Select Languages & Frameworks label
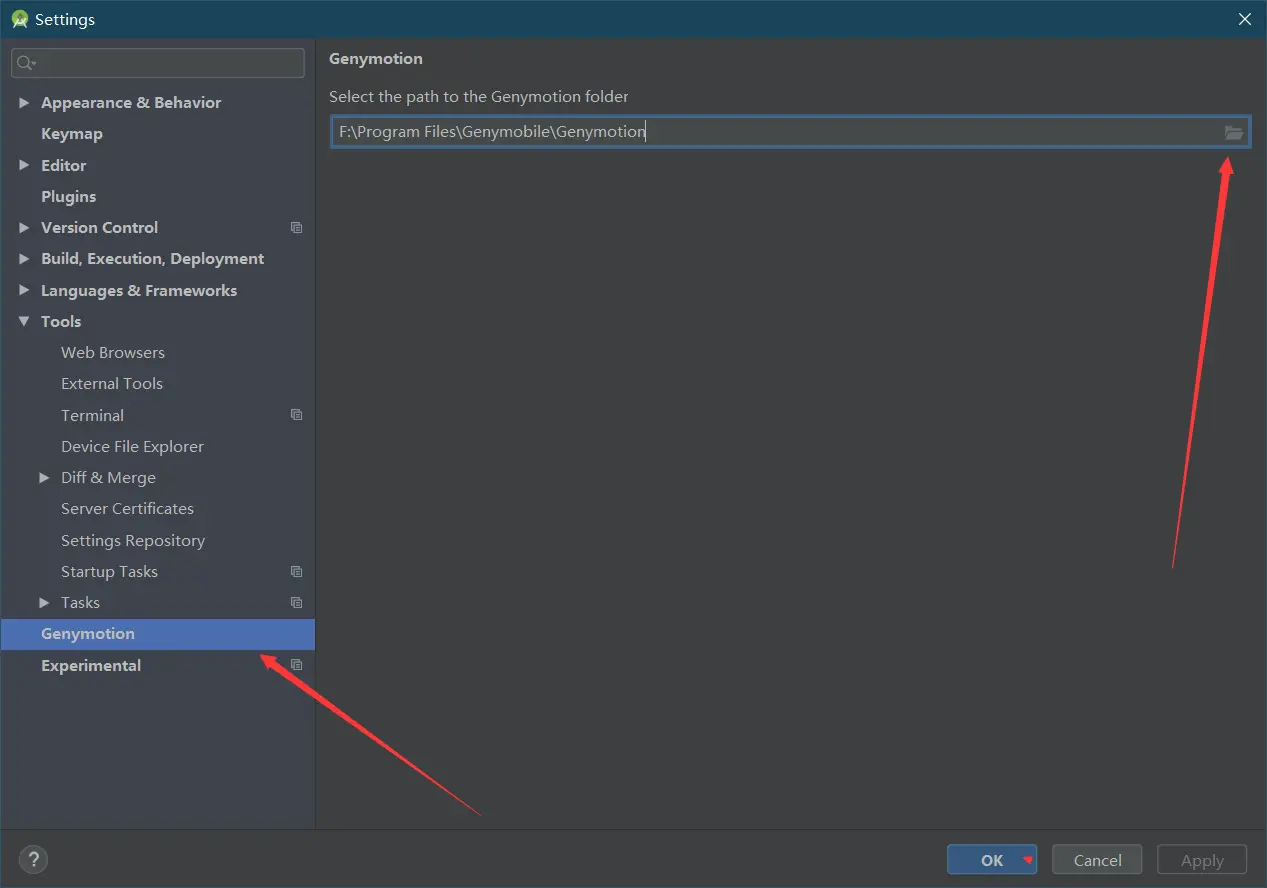Screen dimensions: 1267x888 (139, 291)
